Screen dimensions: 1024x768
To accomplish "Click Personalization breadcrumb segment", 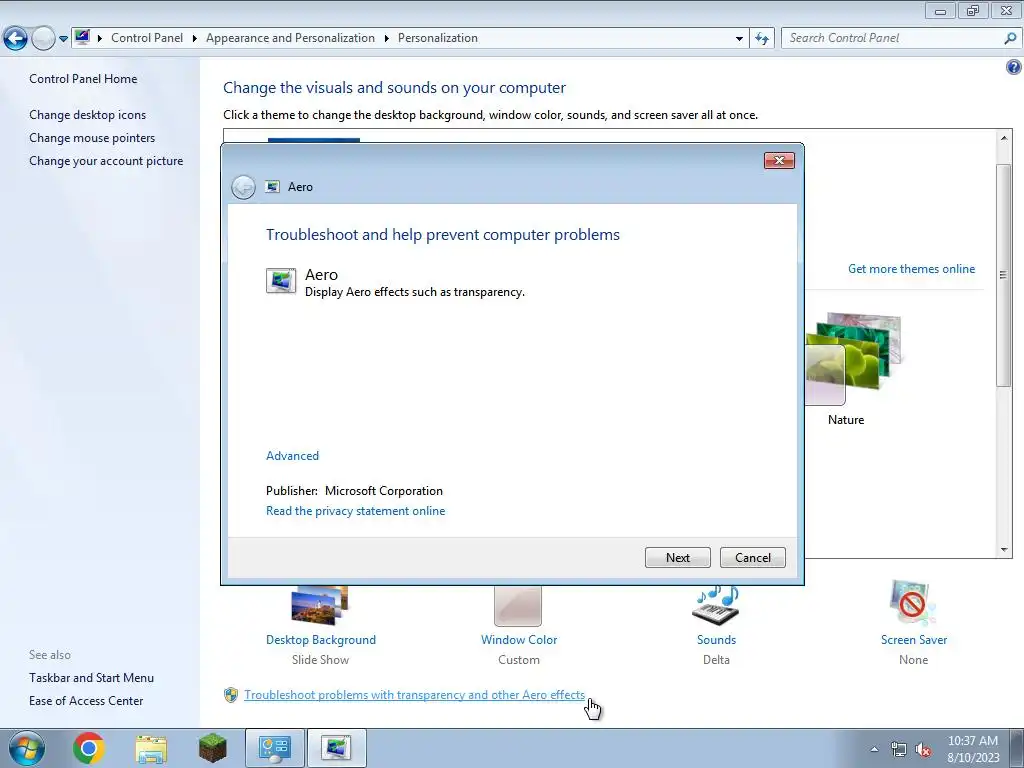I will tap(438, 38).
